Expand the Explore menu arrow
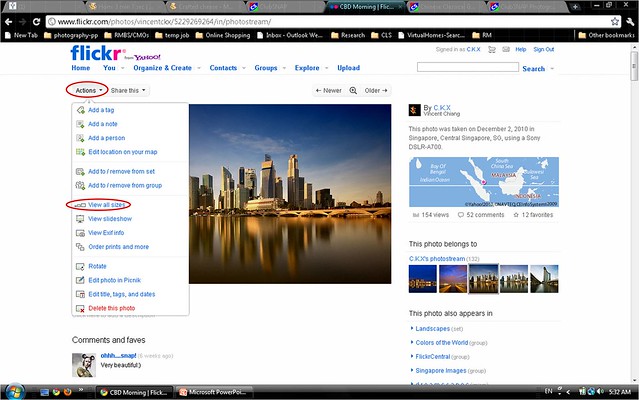The width and height of the screenshot is (639, 400). pyautogui.click(x=327, y=68)
